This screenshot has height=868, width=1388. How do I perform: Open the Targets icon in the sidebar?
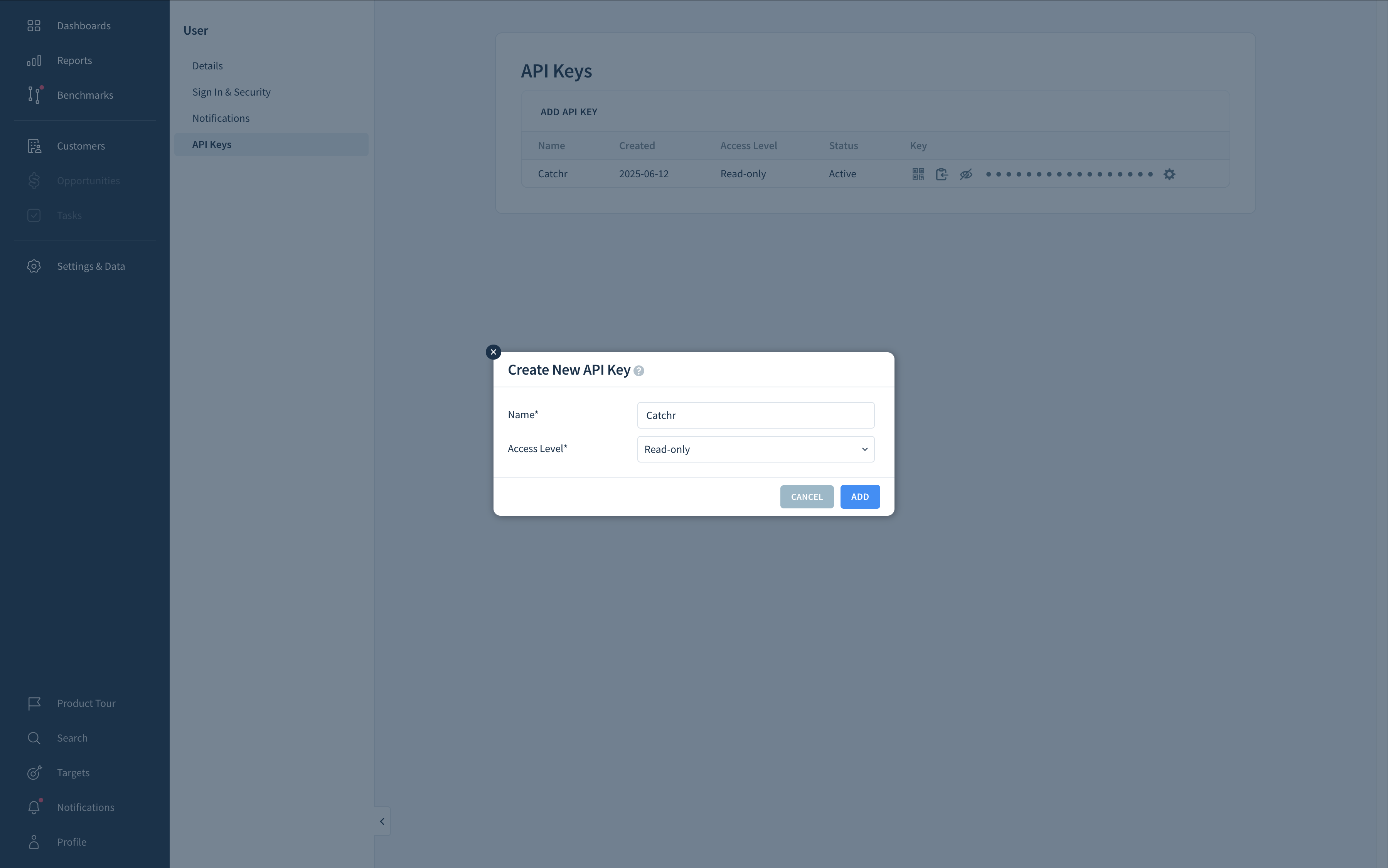click(34, 773)
